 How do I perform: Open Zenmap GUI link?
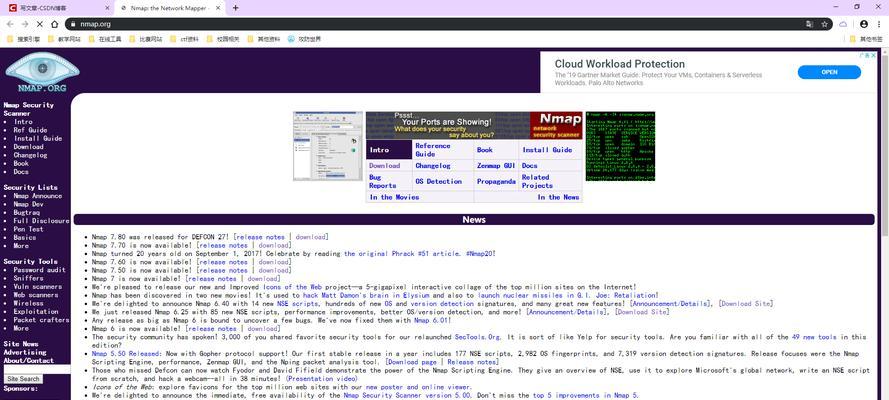(x=496, y=166)
